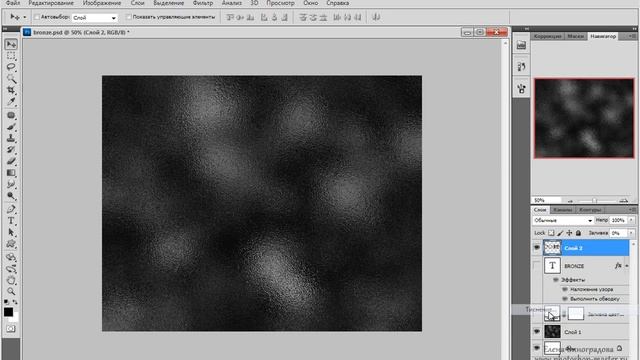Toggle lock all padlock icon
The height and width of the screenshot is (360, 640).
(578, 233)
